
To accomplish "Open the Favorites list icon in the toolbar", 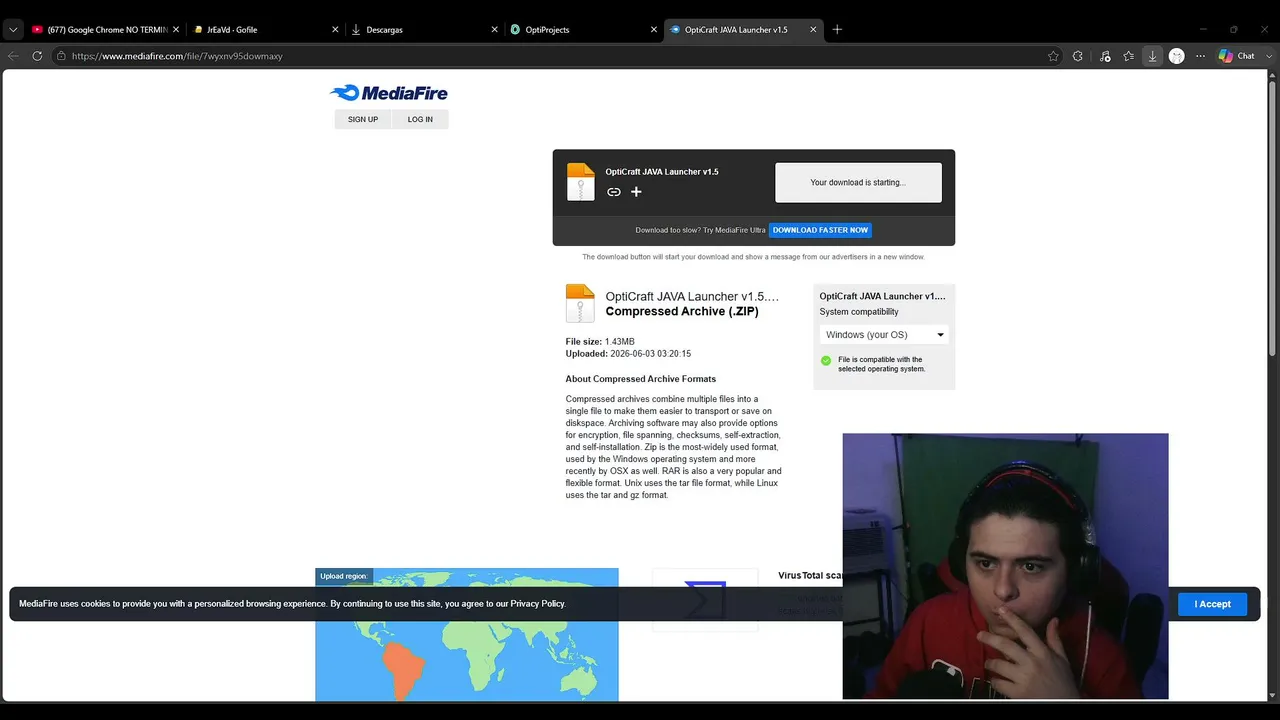I will [1128, 56].
